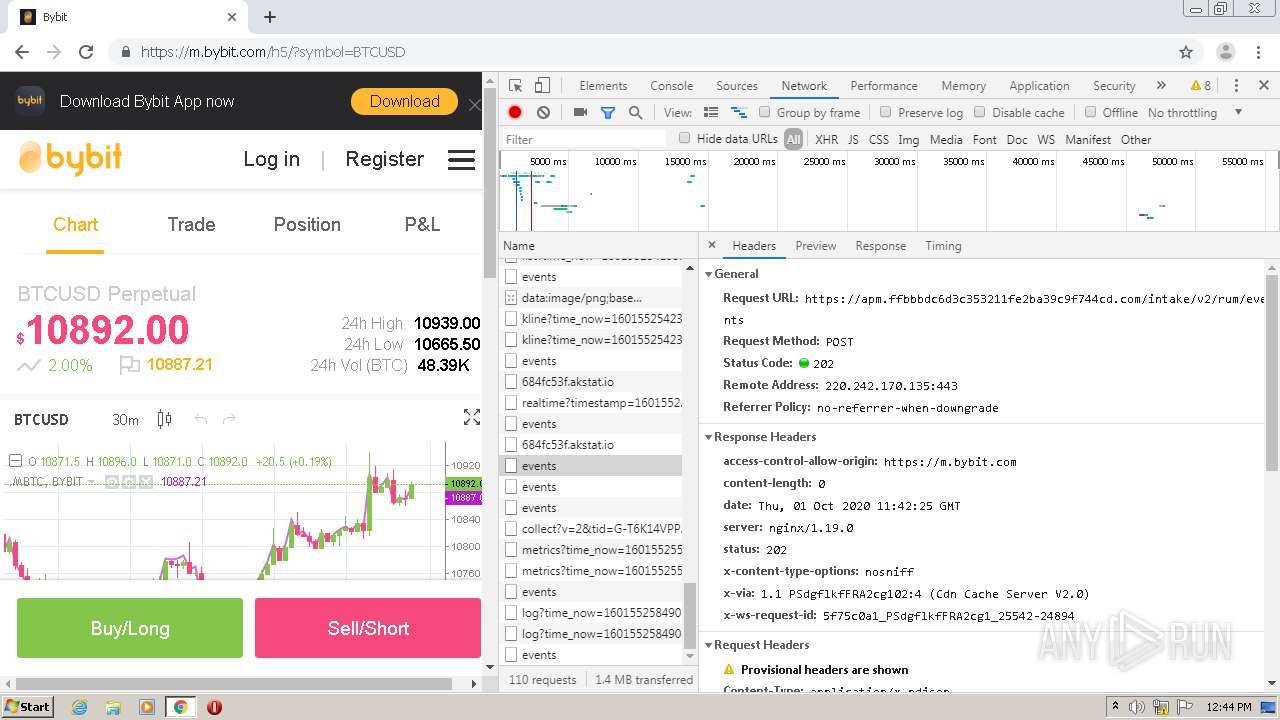Open Internet Explorer from taskbar
Image resolution: width=1280 pixels, height=720 pixels.
79,707
